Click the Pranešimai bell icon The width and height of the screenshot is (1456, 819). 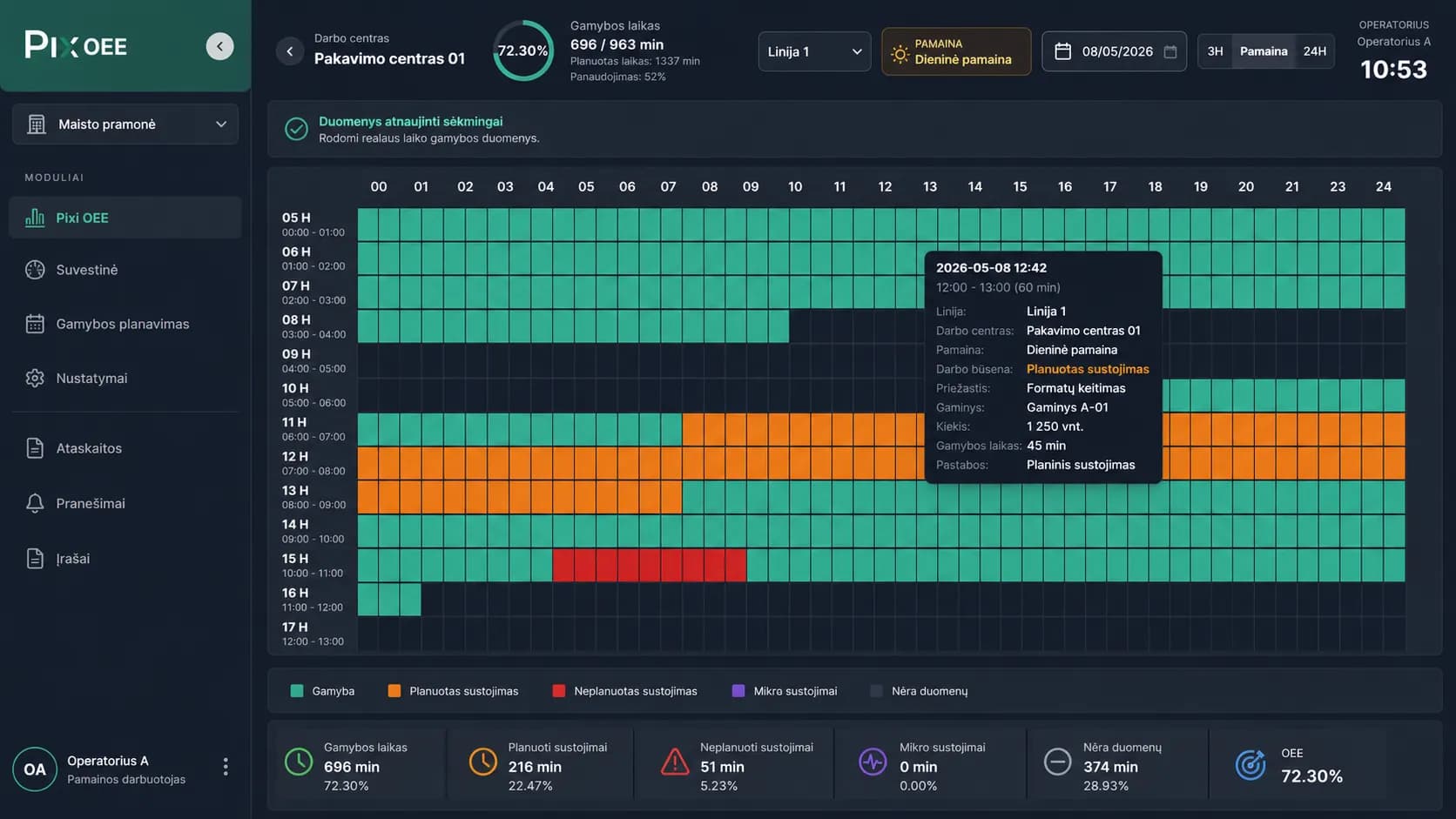(x=35, y=503)
